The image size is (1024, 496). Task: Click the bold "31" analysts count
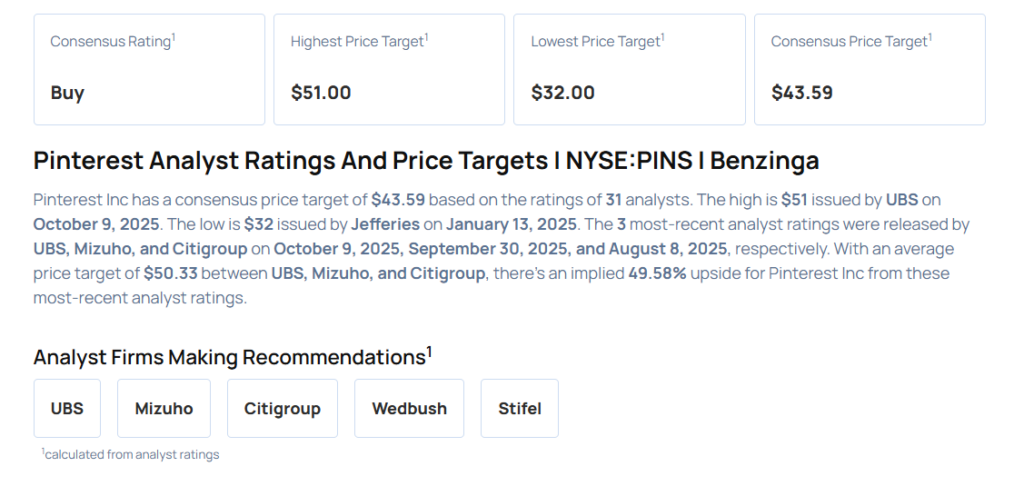[614, 199]
